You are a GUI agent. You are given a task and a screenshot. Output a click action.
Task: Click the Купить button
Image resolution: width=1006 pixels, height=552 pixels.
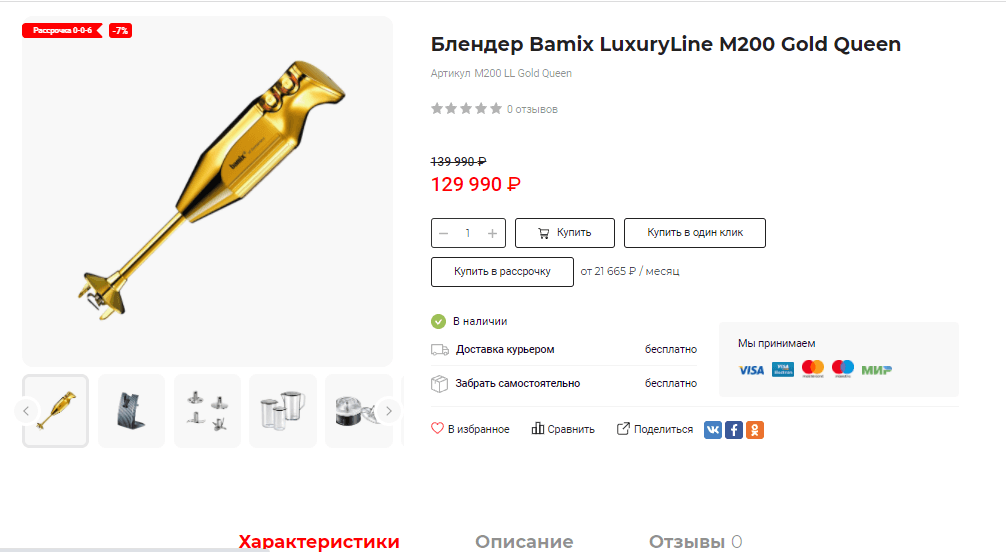[565, 233]
